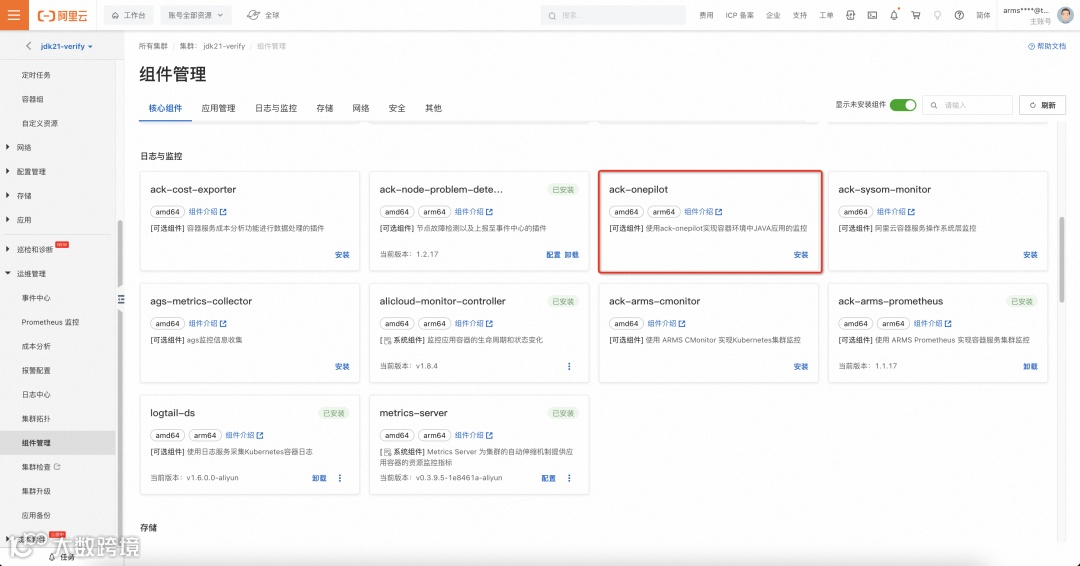Image resolution: width=1080 pixels, height=566 pixels.
Task: Configure ack-node-problem-detector
Action: (x=553, y=255)
